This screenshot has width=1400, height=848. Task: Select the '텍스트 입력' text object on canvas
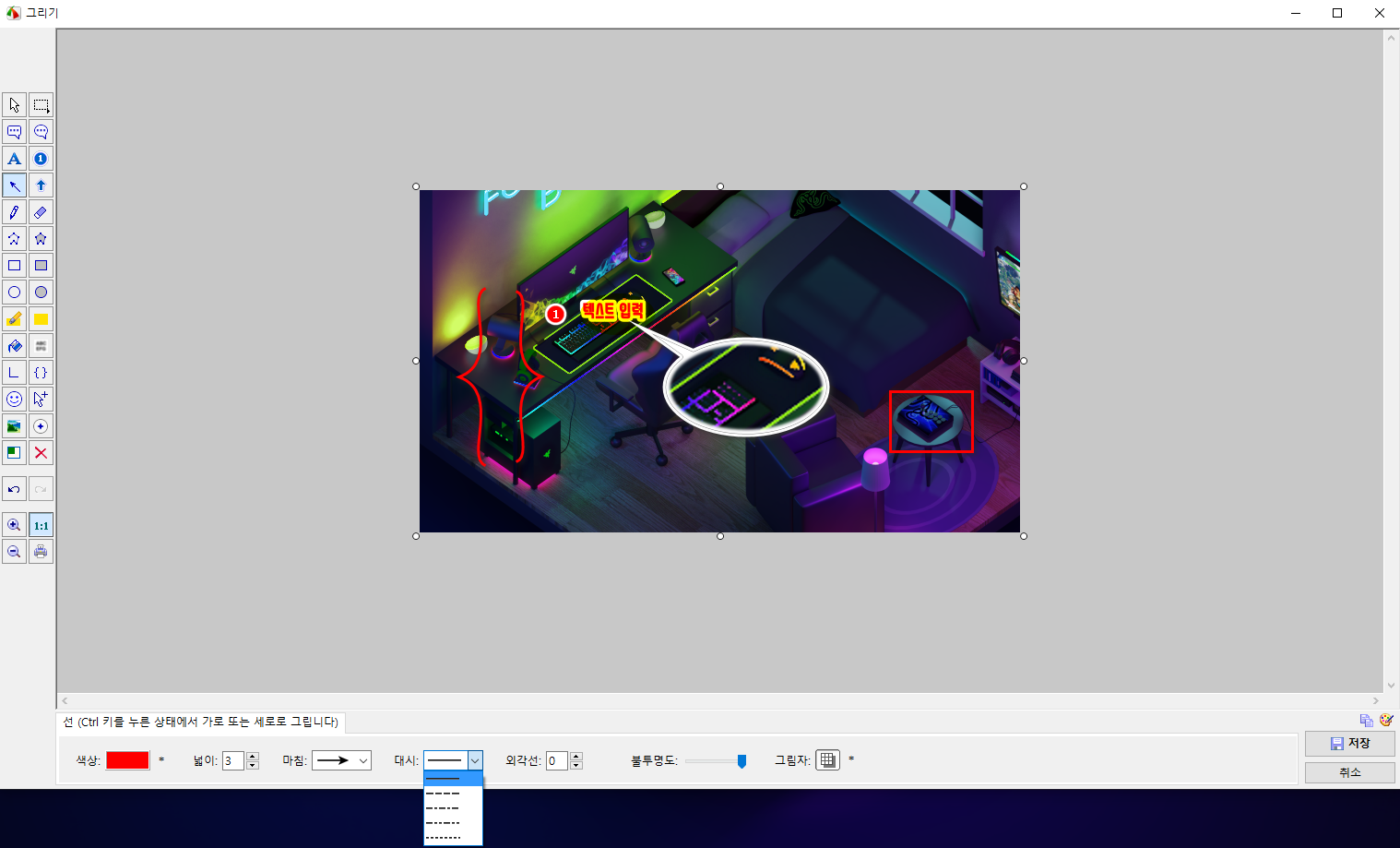click(612, 311)
